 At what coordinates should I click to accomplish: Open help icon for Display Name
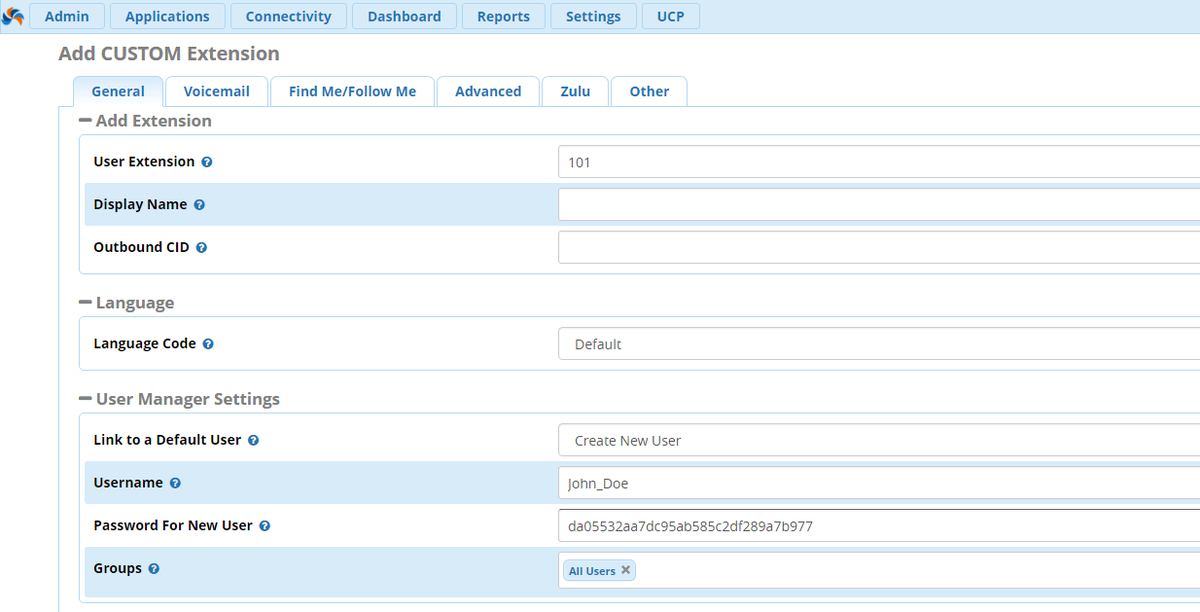(199, 205)
